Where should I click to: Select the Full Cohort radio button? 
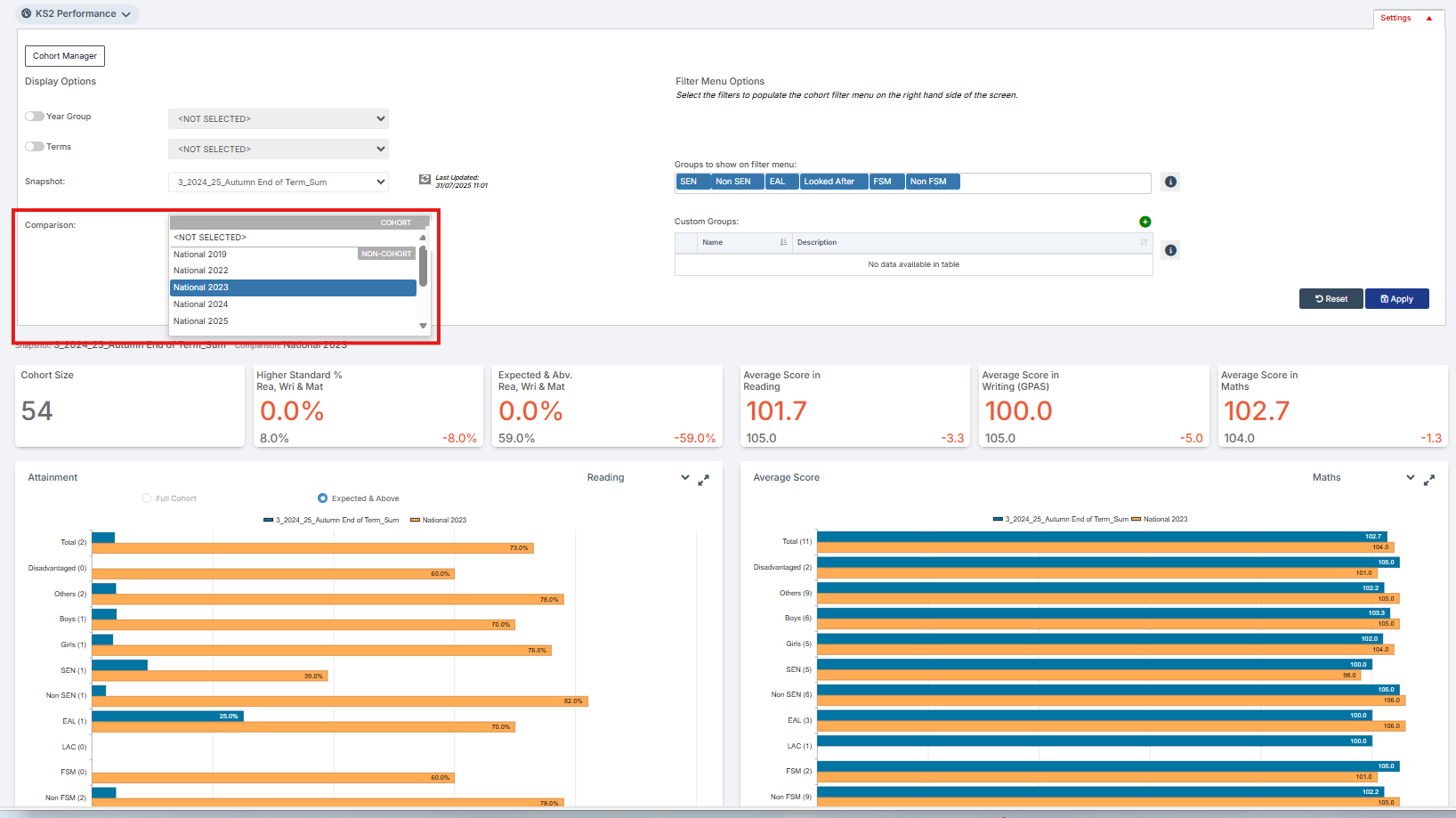tap(147, 498)
